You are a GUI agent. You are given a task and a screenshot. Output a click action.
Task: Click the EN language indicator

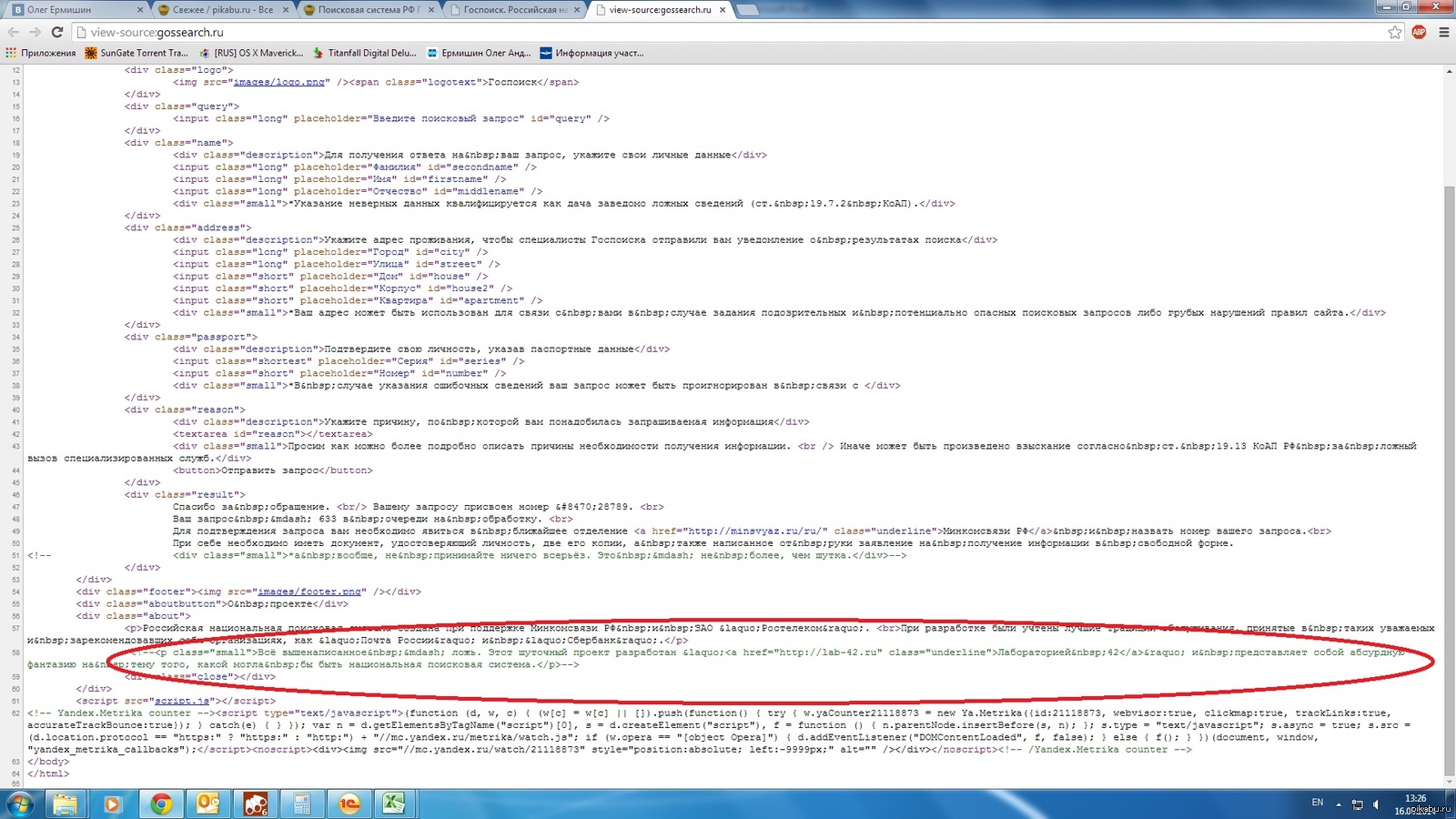point(1317,803)
